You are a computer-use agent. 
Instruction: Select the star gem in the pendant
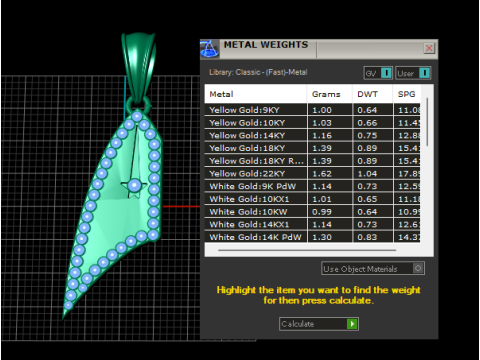point(134,186)
